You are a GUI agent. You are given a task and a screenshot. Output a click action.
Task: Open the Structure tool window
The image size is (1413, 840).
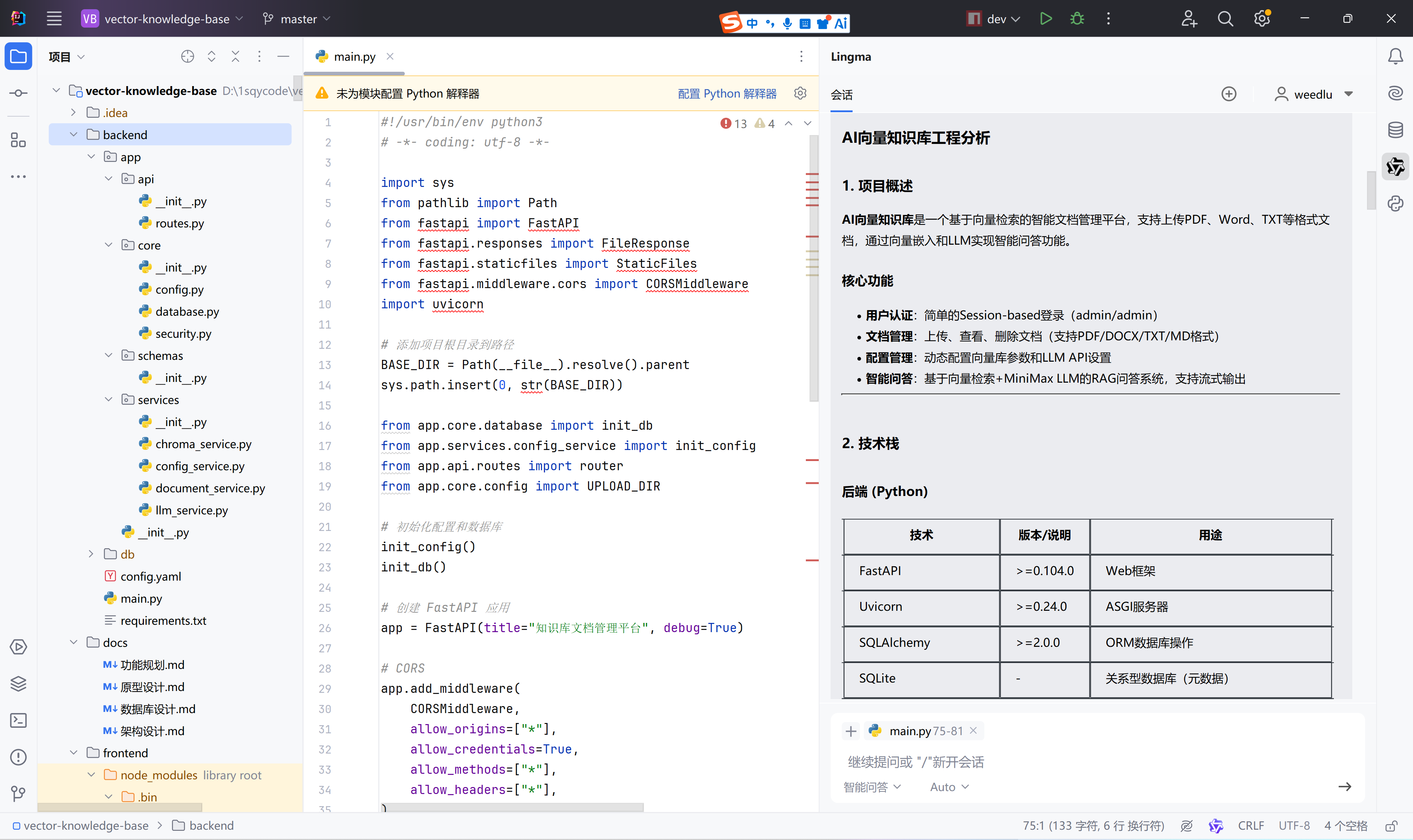pyautogui.click(x=18, y=141)
